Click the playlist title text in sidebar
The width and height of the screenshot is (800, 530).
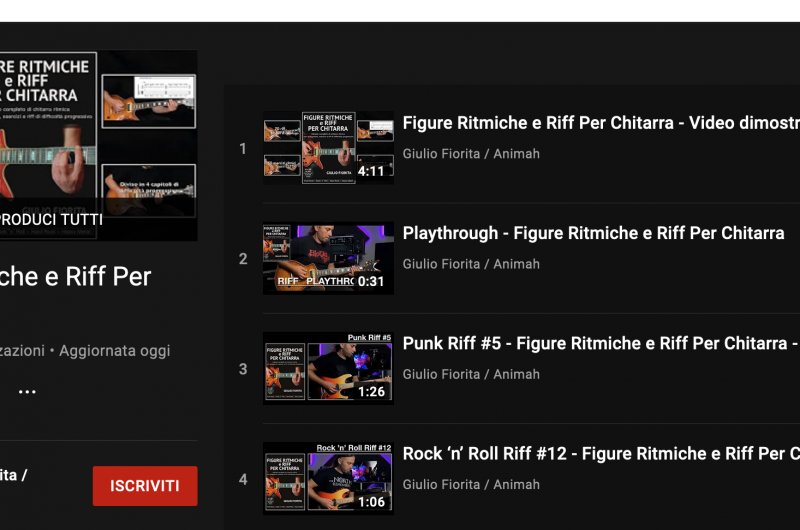(76, 276)
